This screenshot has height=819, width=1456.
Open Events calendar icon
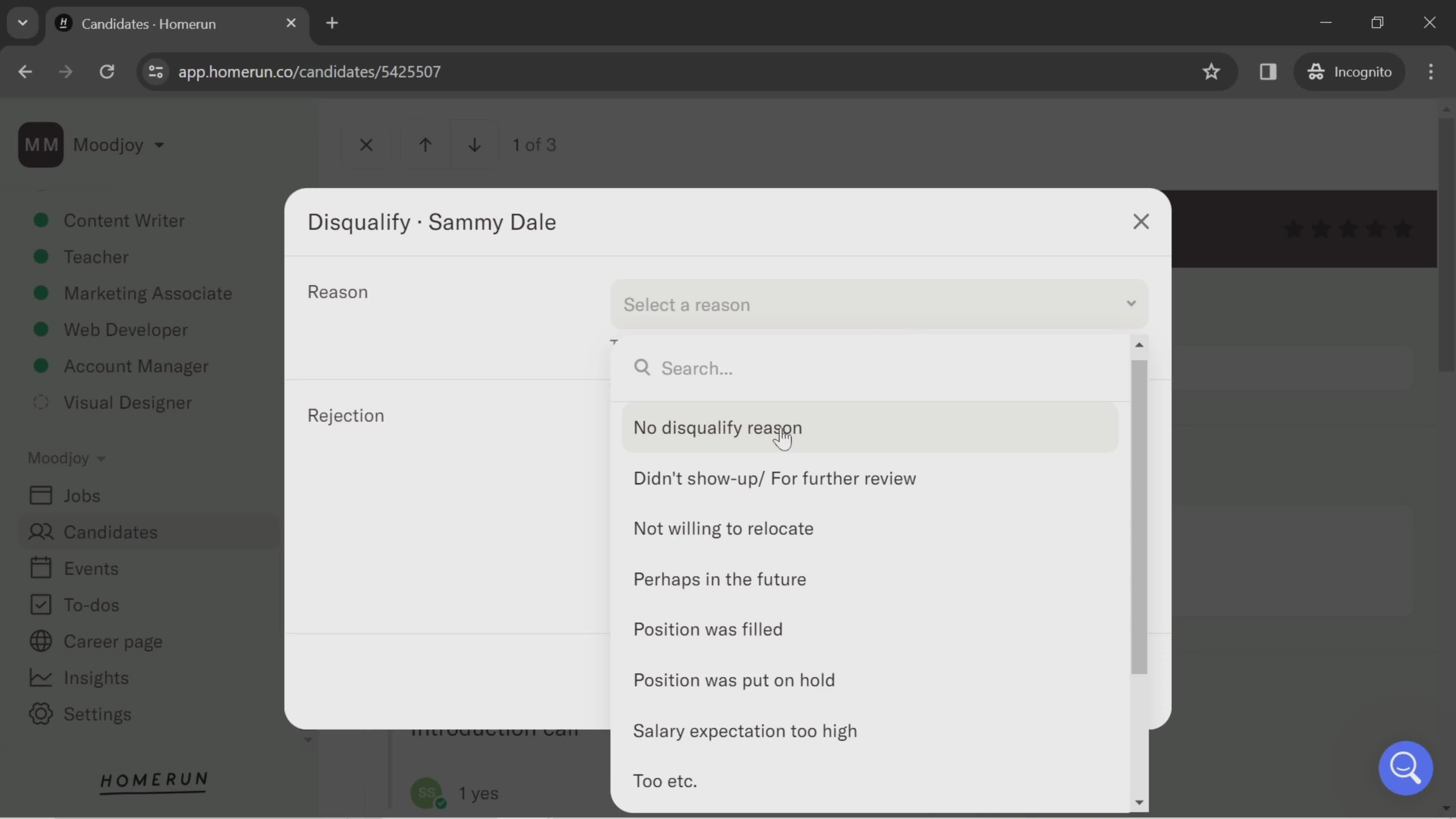click(41, 568)
